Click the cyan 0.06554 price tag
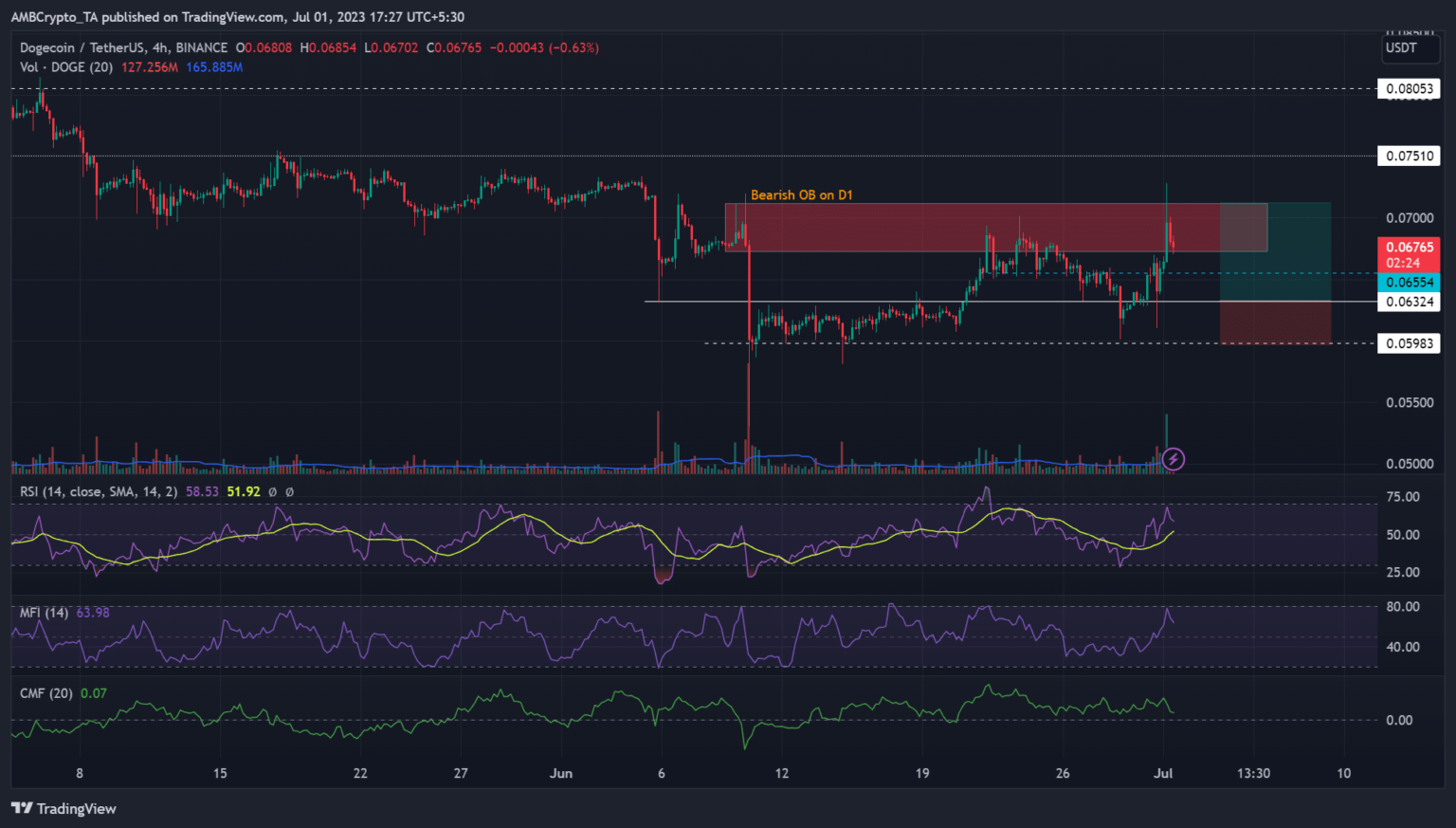The width and height of the screenshot is (1456, 828). pos(1409,282)
